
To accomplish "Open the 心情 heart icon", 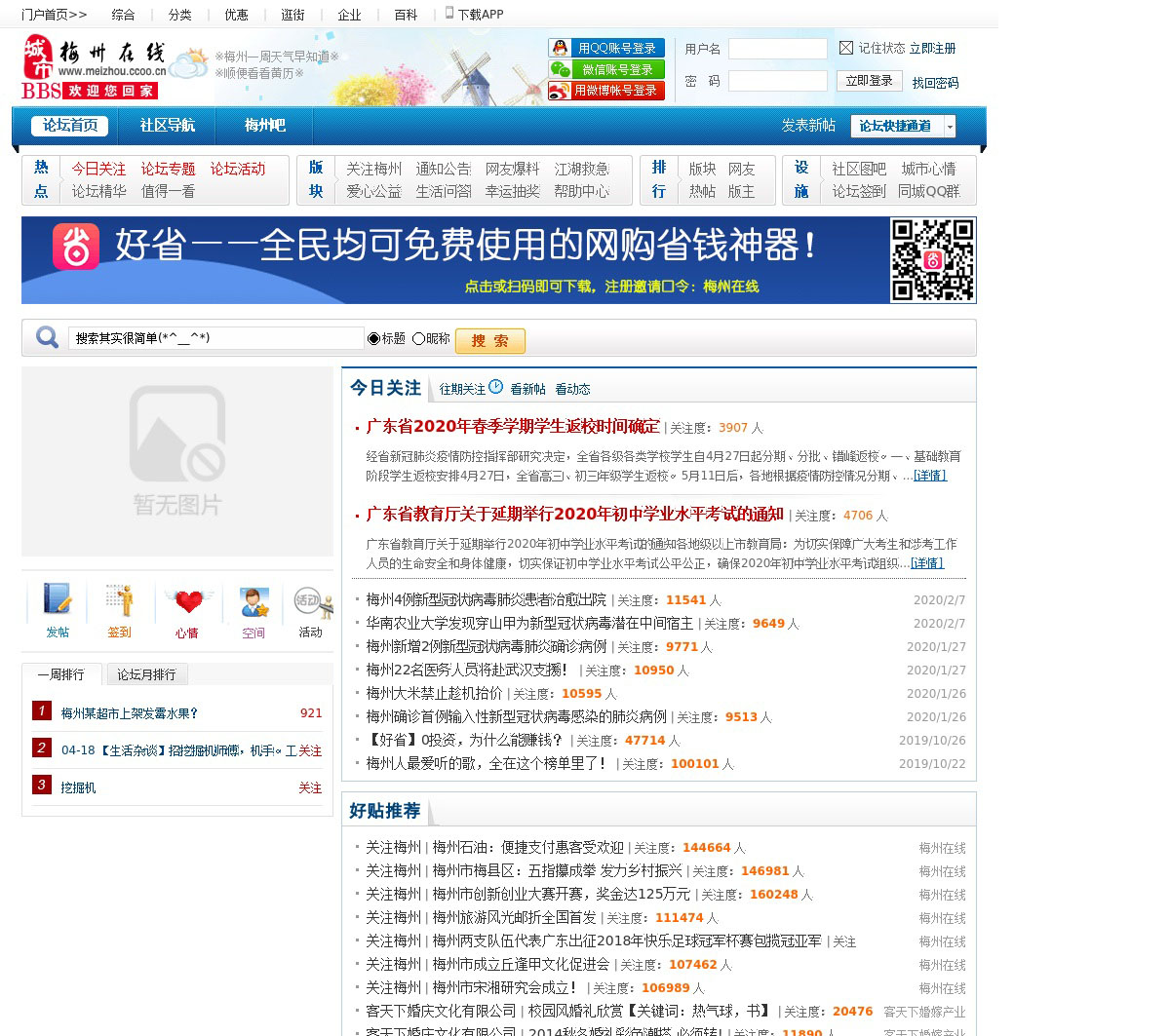I will point(187,600).
